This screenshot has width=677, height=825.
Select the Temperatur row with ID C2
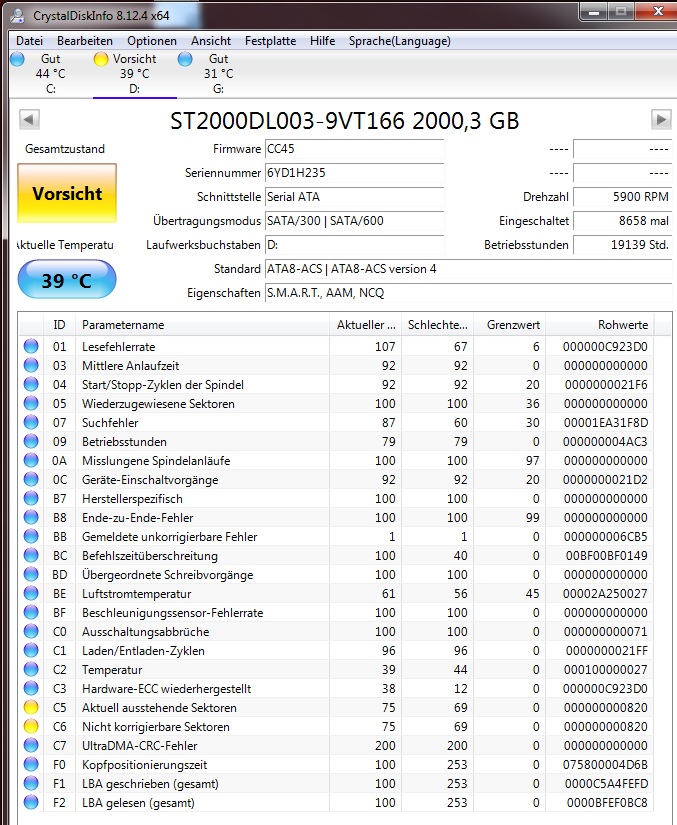pyautogui.click(x=337, y=669)
